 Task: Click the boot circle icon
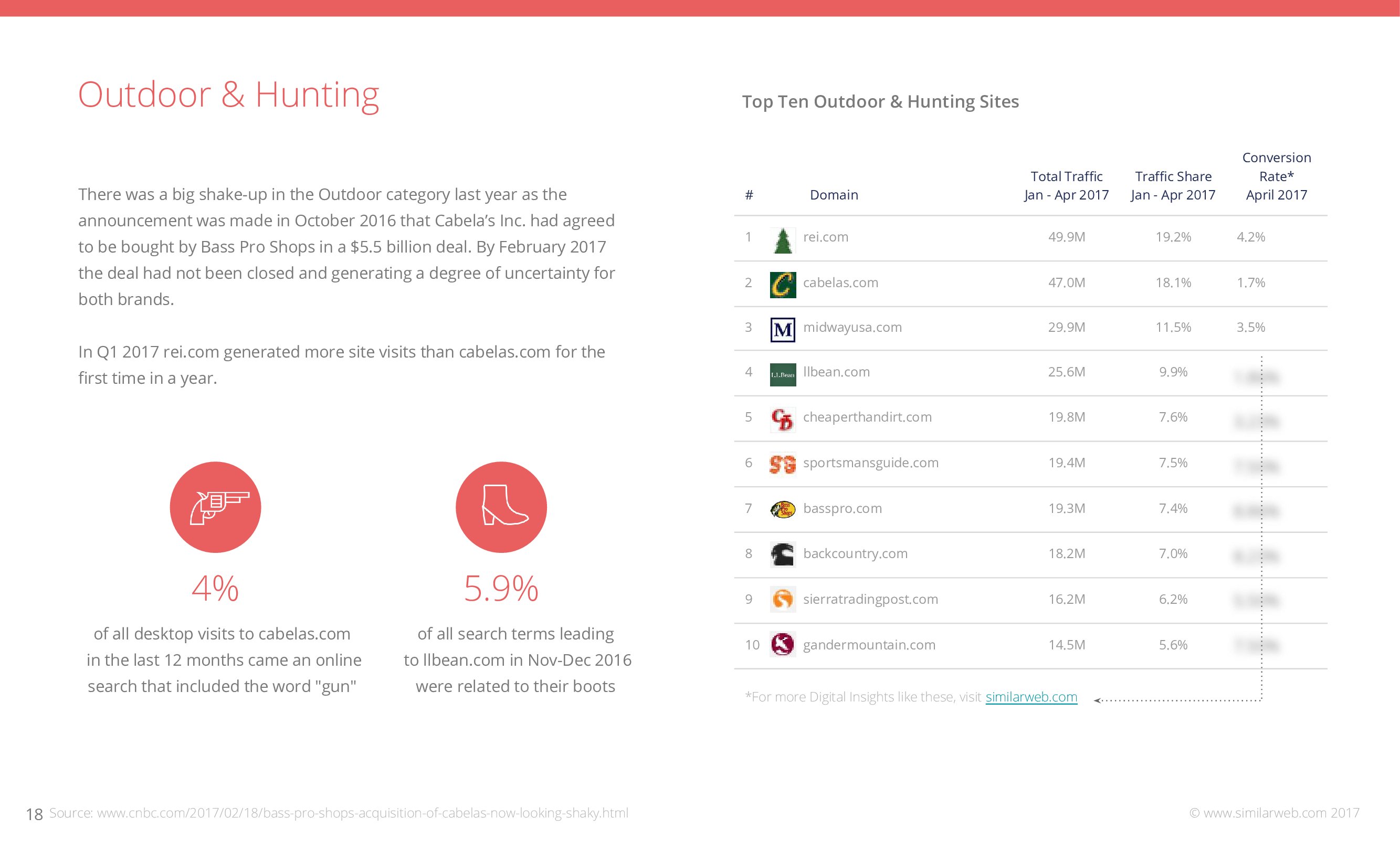tap(501, 507)
